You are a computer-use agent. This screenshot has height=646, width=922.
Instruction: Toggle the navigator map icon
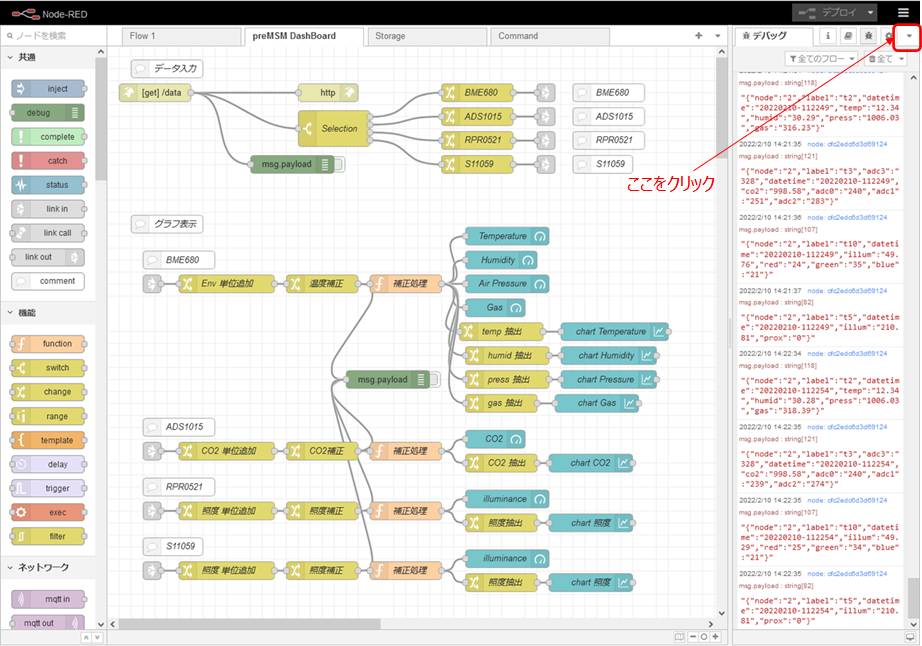pyautogui.click(x=680, y=636)
